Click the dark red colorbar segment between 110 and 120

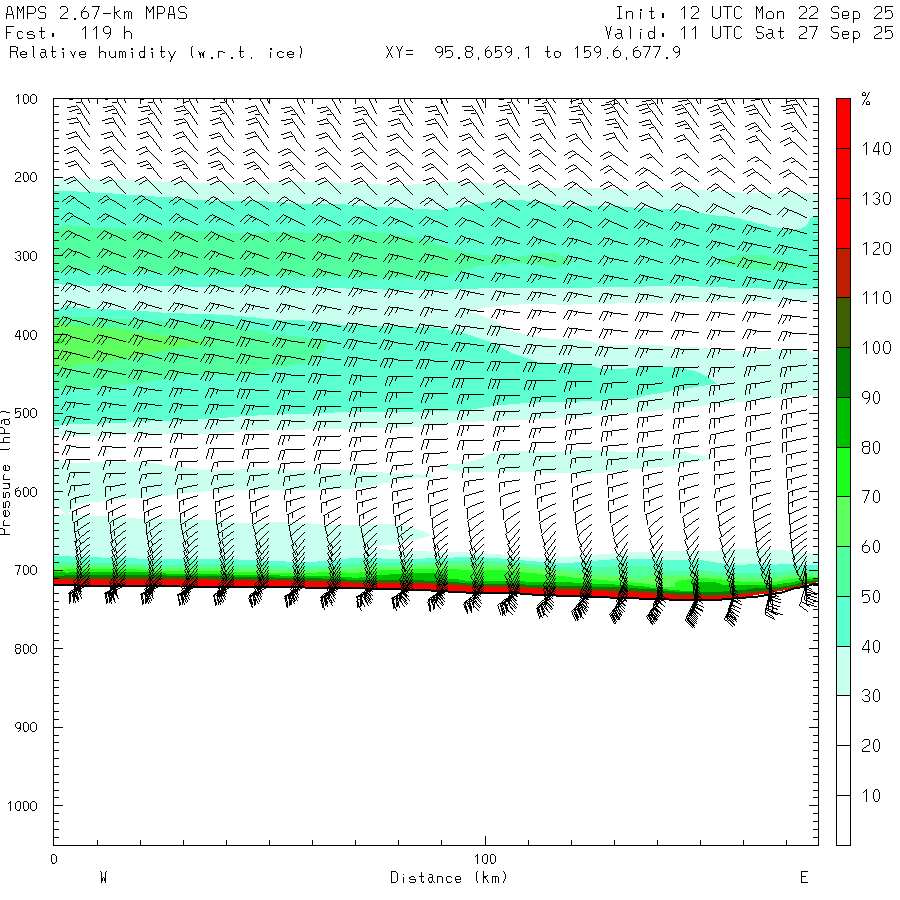click(x=843, y=273)
